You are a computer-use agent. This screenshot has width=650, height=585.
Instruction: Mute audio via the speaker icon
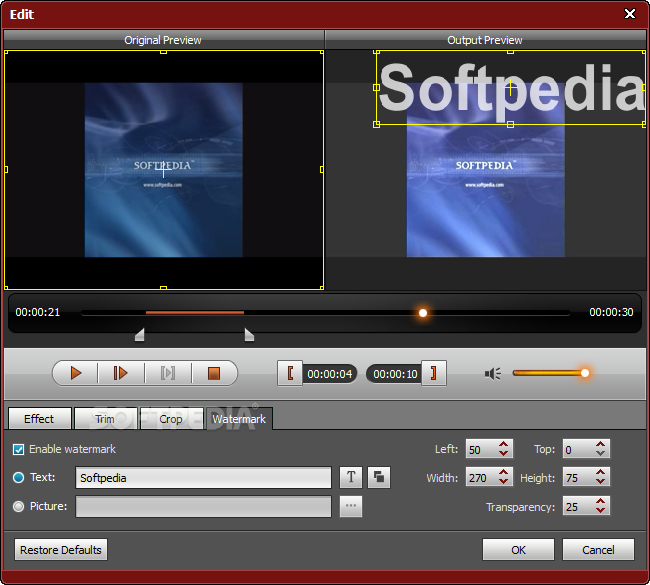pos(493,374)
